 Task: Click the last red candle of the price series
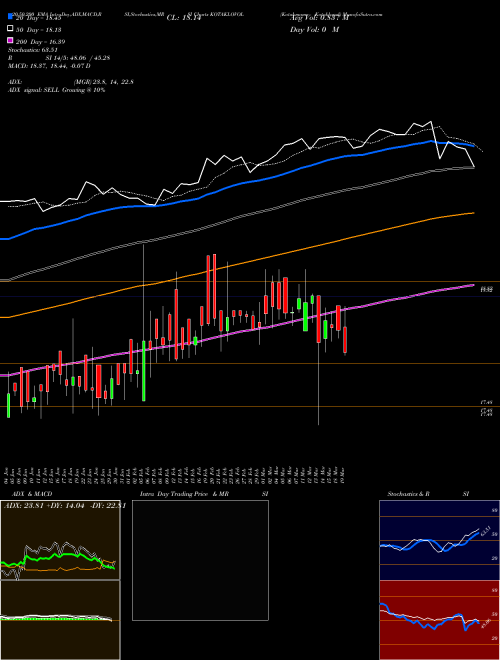click(x=345, y=339)
